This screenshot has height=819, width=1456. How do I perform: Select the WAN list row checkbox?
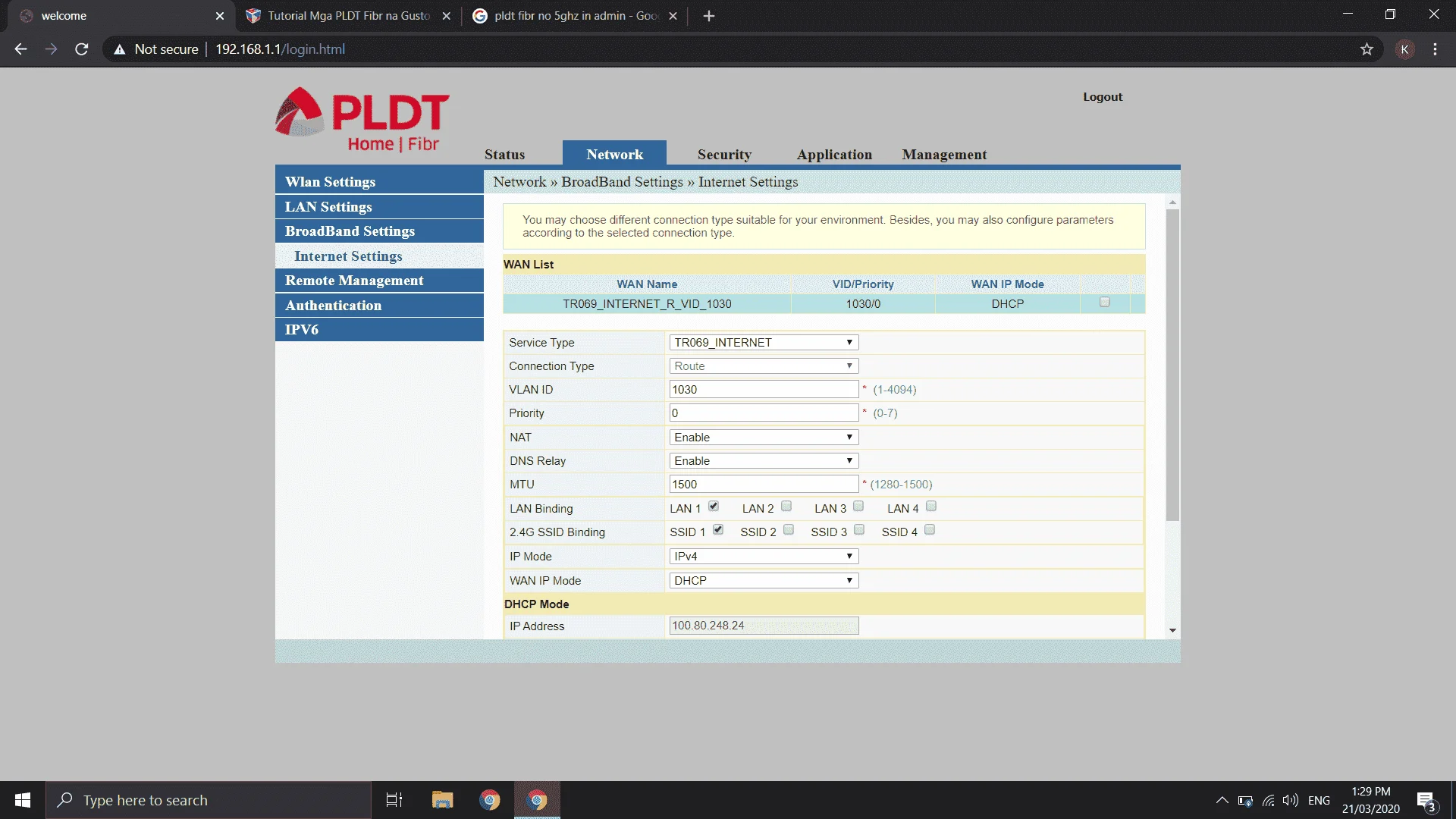pos(1104,303)
